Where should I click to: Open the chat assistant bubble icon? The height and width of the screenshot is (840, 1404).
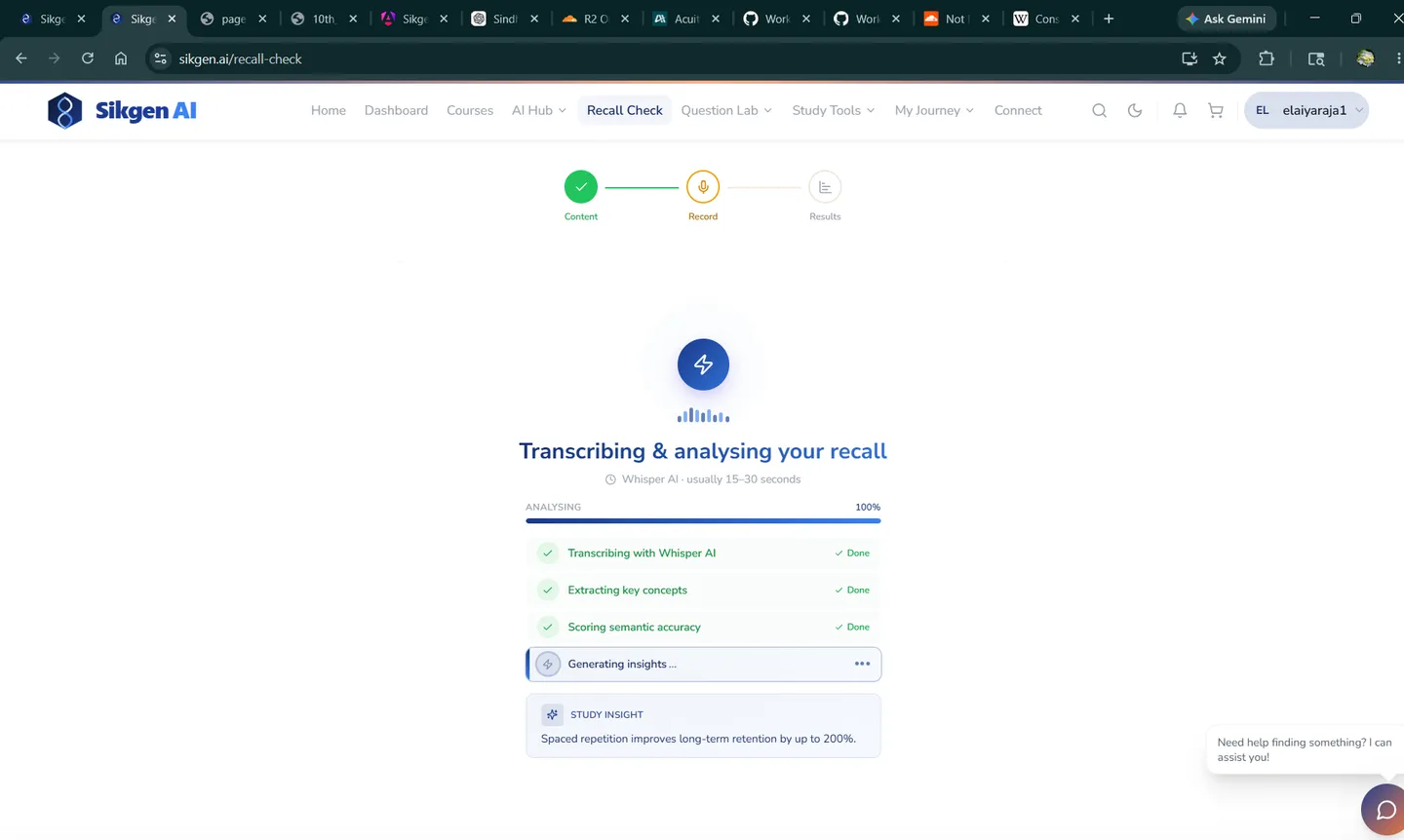(x=1384, y=810)
